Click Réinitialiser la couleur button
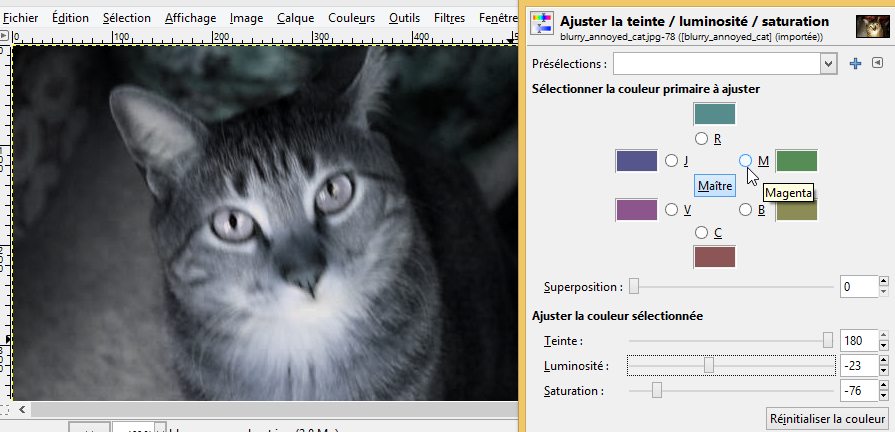Image resolution: width=895 pixels, height=432 pixels. click(827, 418)
